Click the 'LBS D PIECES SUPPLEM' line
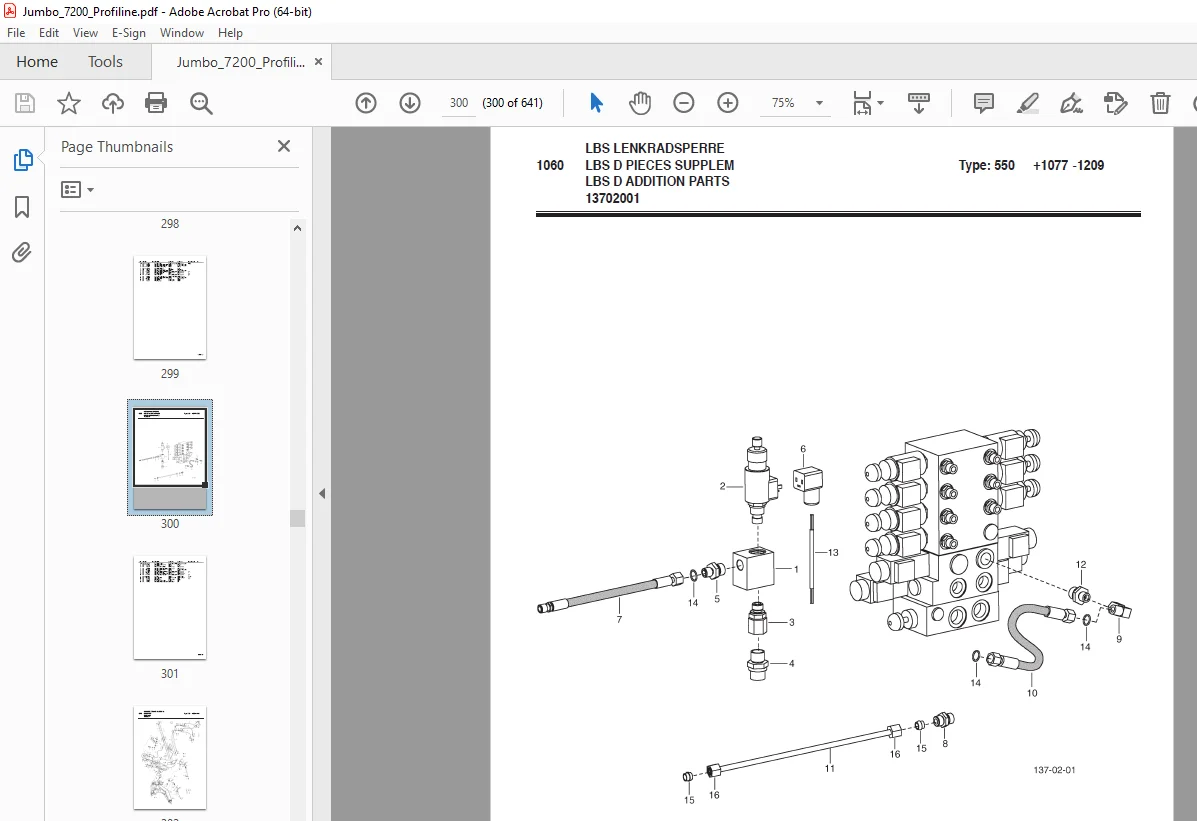Screen dimensions: 1197x821 (660, 165)
